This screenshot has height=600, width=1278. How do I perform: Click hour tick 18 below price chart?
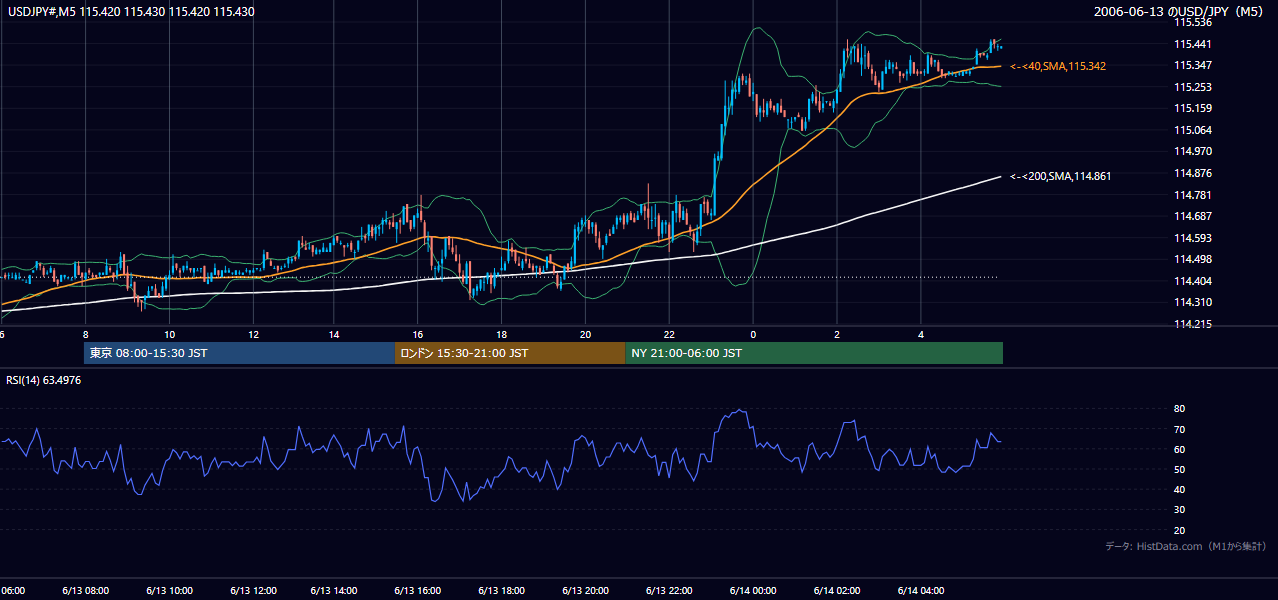coord(502,334)
